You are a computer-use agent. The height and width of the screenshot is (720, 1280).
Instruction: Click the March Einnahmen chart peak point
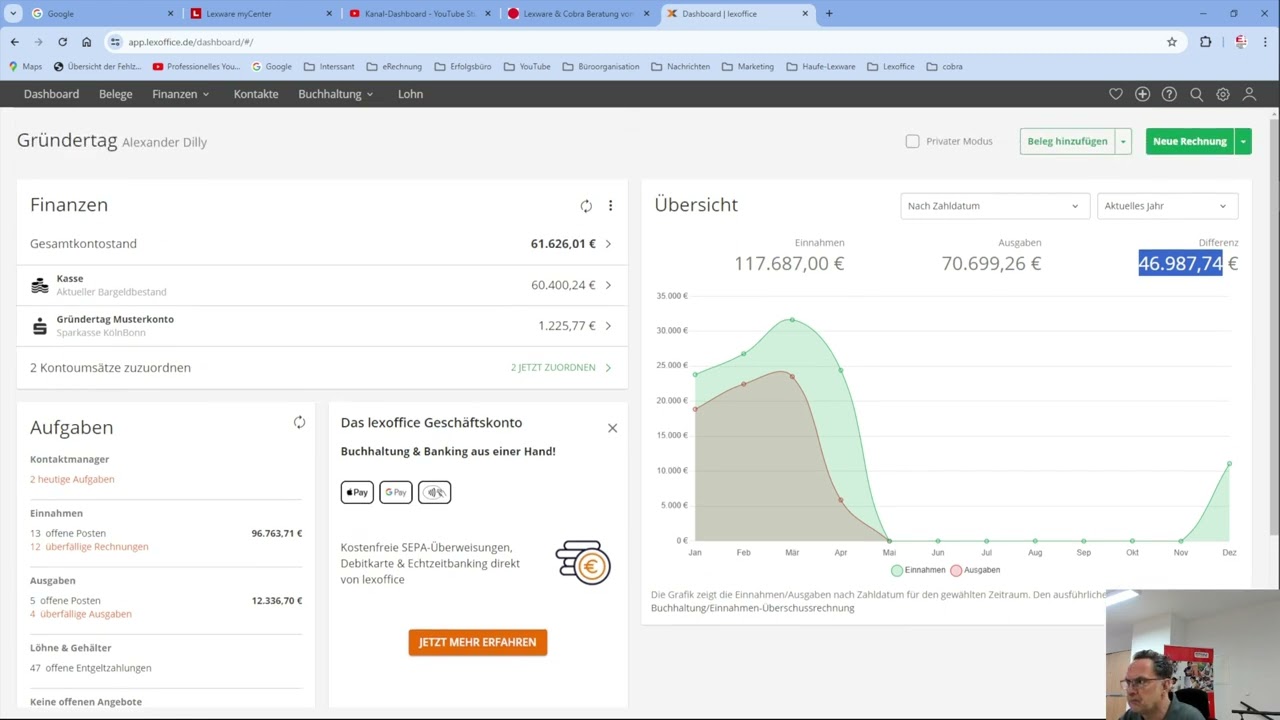[792, 320]
